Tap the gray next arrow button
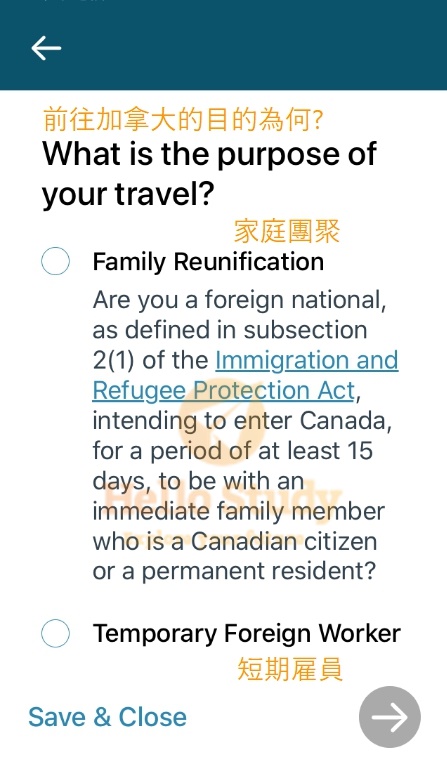 tap(390, 717)
